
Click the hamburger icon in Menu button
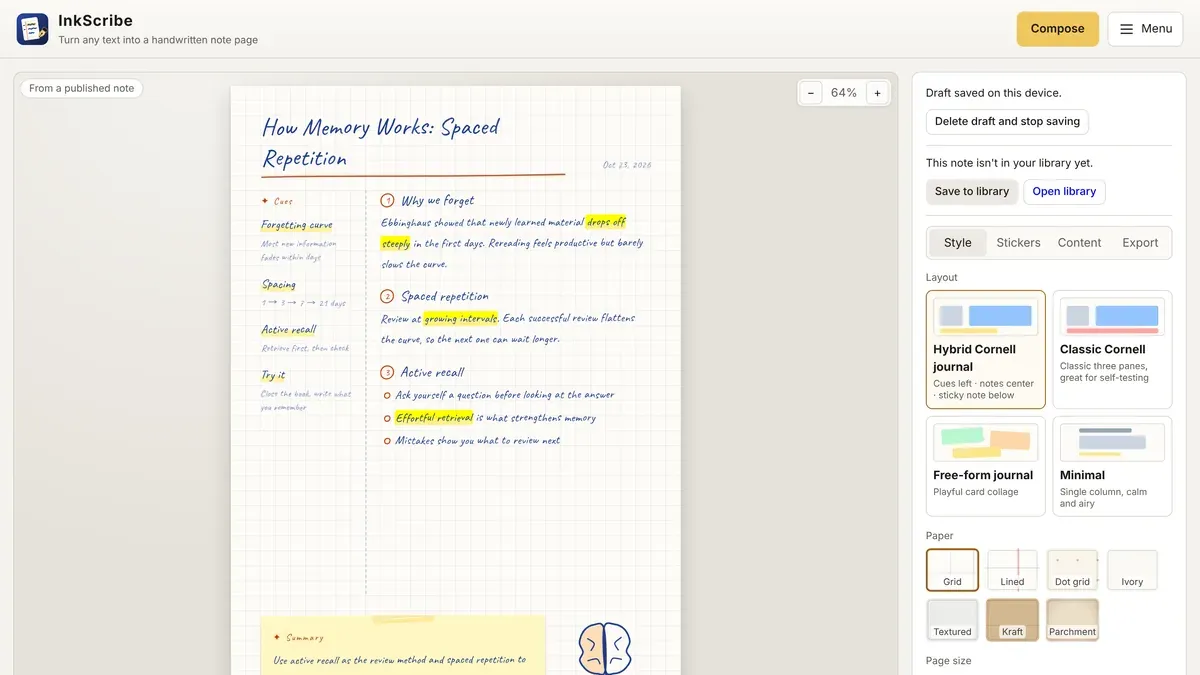coord(1126,29)
